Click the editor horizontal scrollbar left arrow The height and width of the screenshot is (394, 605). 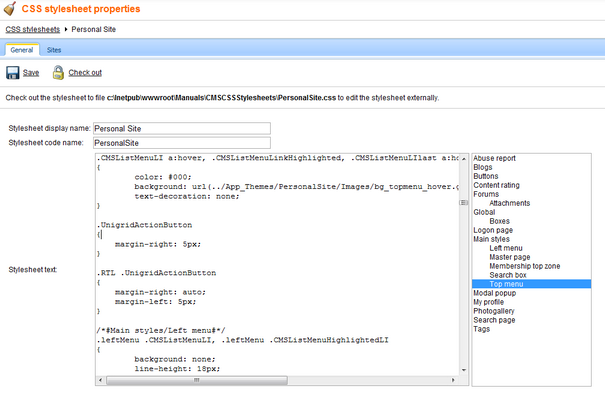100,380
